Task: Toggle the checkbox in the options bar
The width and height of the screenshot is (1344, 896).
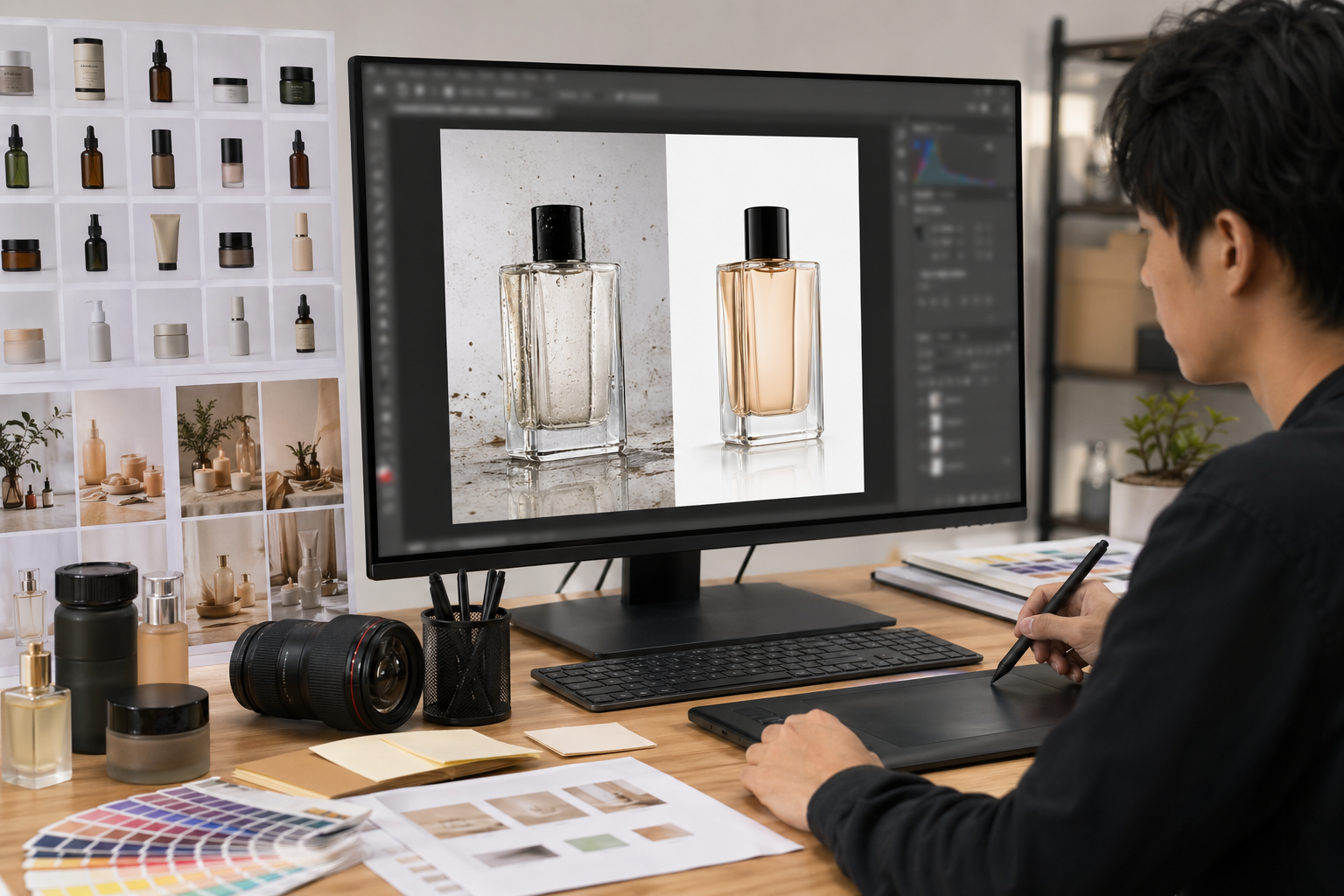Action: 619,96
